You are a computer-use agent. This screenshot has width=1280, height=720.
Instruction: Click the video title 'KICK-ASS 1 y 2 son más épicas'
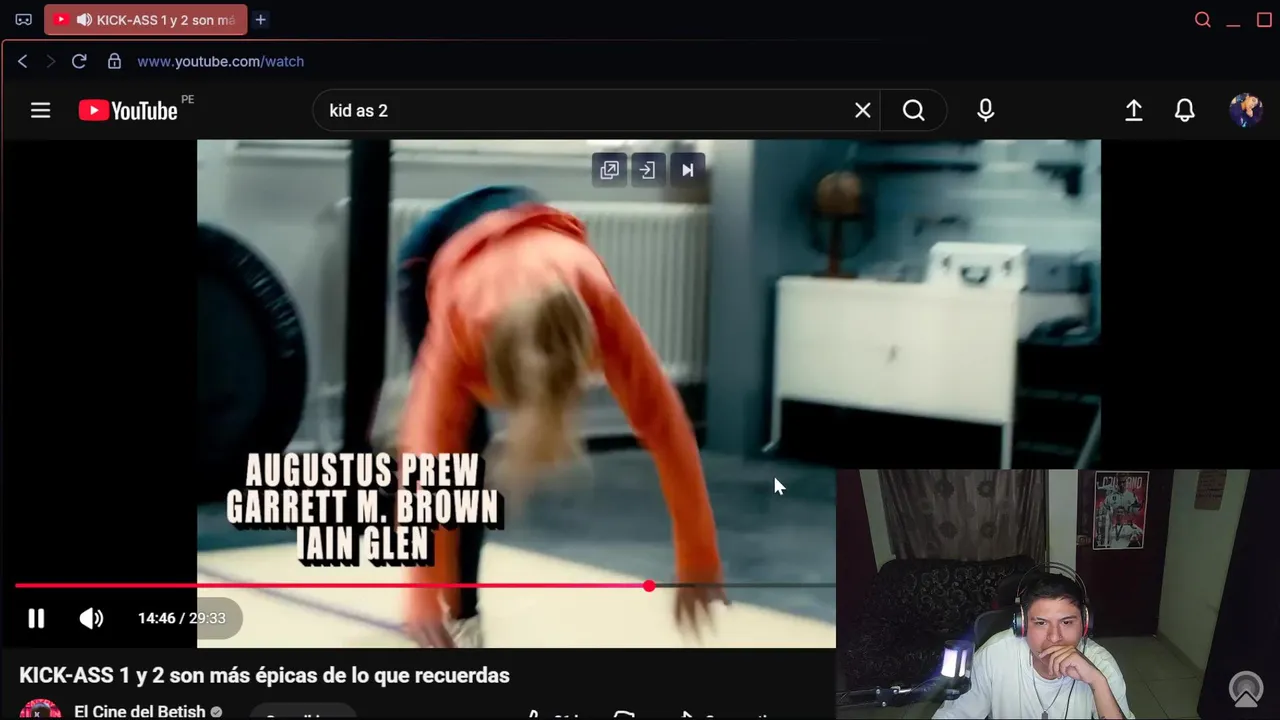coord(264,676)
